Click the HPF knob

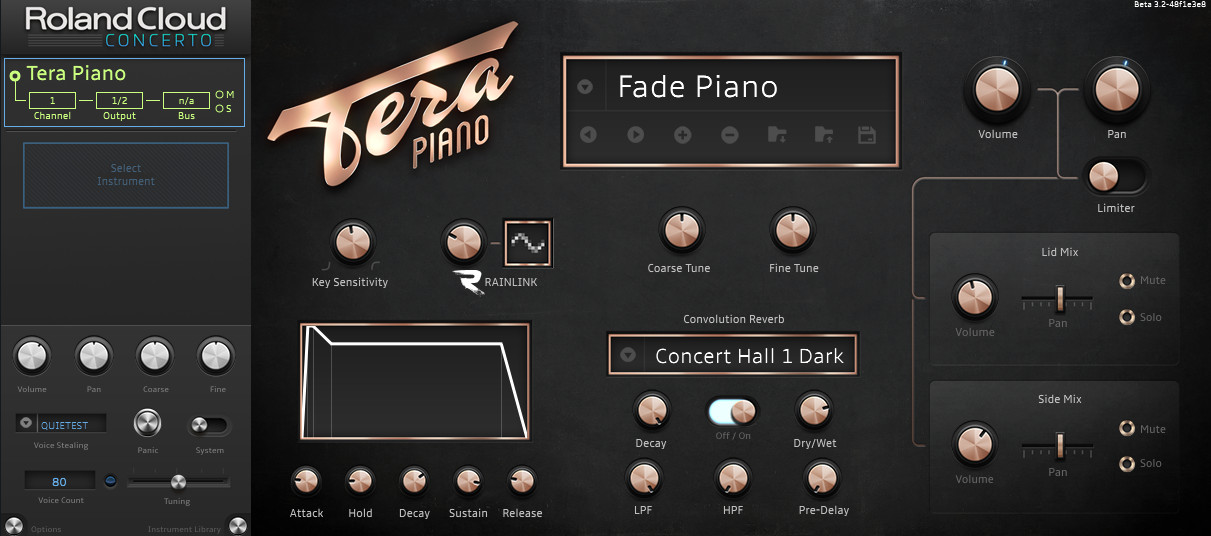[x=733, y=478]
